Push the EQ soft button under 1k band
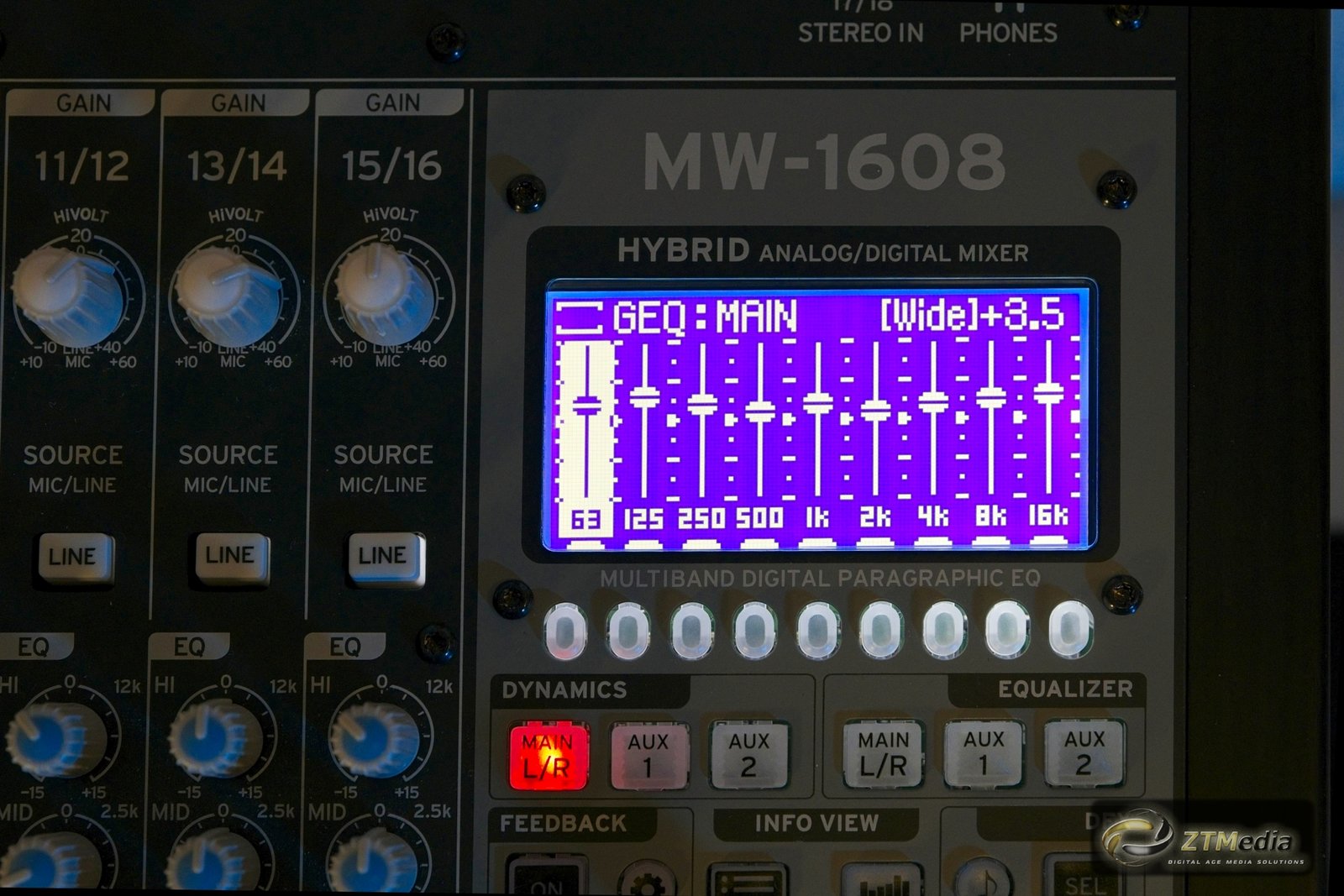This screenshot has width=1344, height=896. pos(818,629)
